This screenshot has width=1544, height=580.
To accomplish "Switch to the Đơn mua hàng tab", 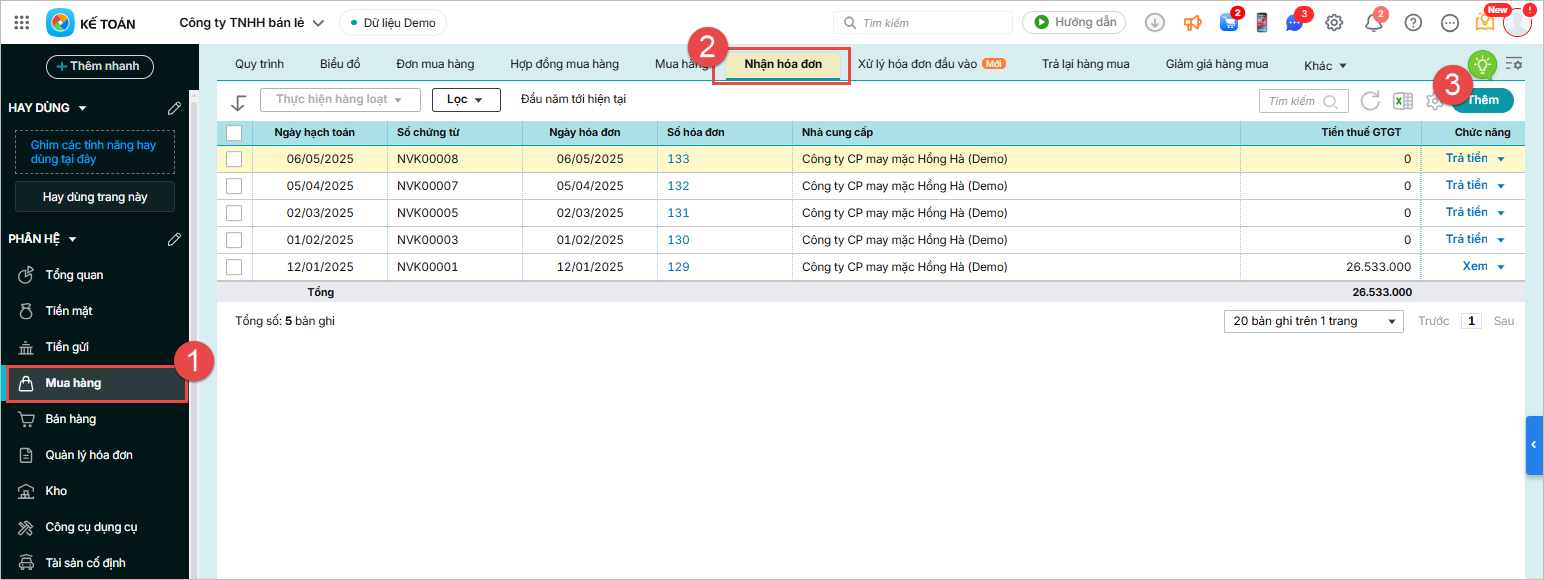I will 435,64.
